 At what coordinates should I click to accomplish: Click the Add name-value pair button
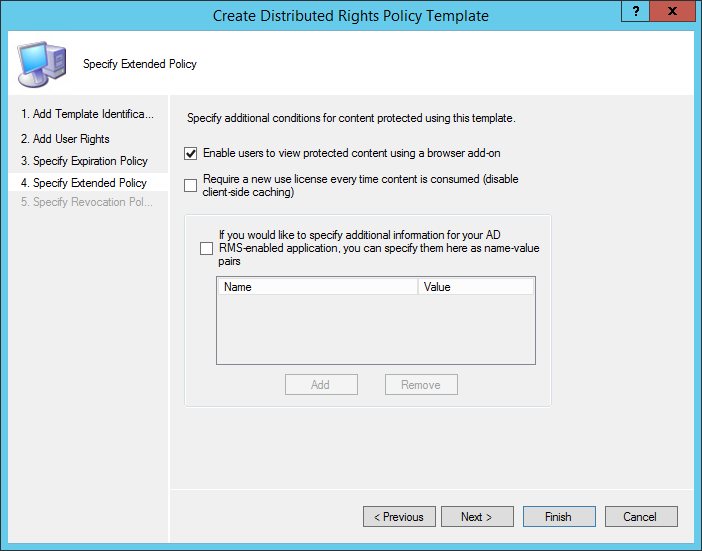321,385
